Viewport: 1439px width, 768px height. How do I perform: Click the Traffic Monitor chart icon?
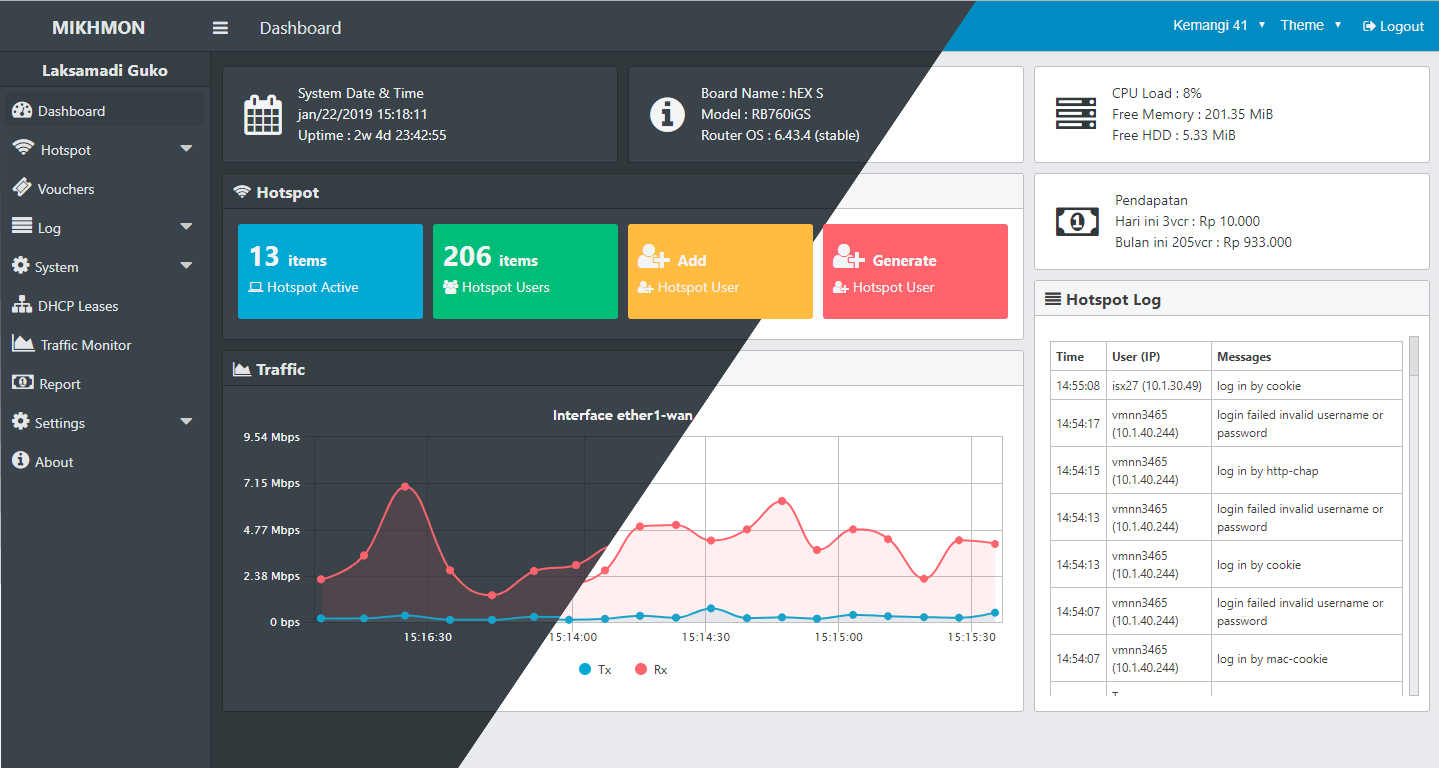(x=25, y=344)
